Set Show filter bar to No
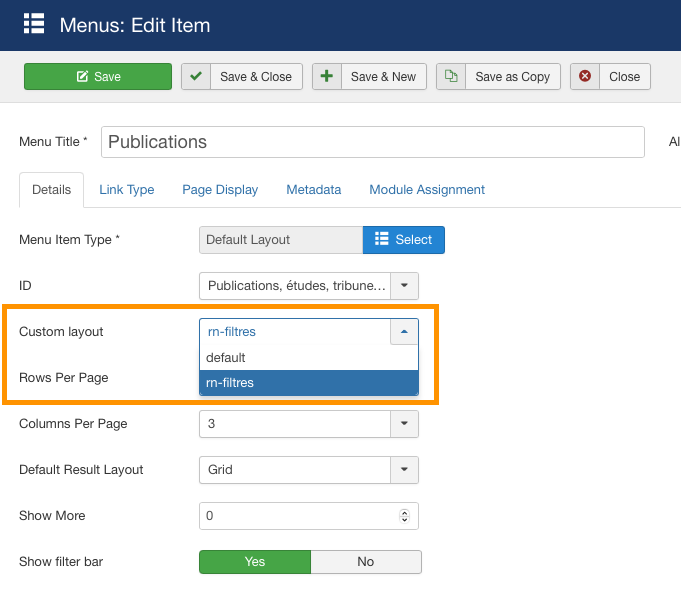Viewport: 681px width, 593px height. (x=366, y=562)
